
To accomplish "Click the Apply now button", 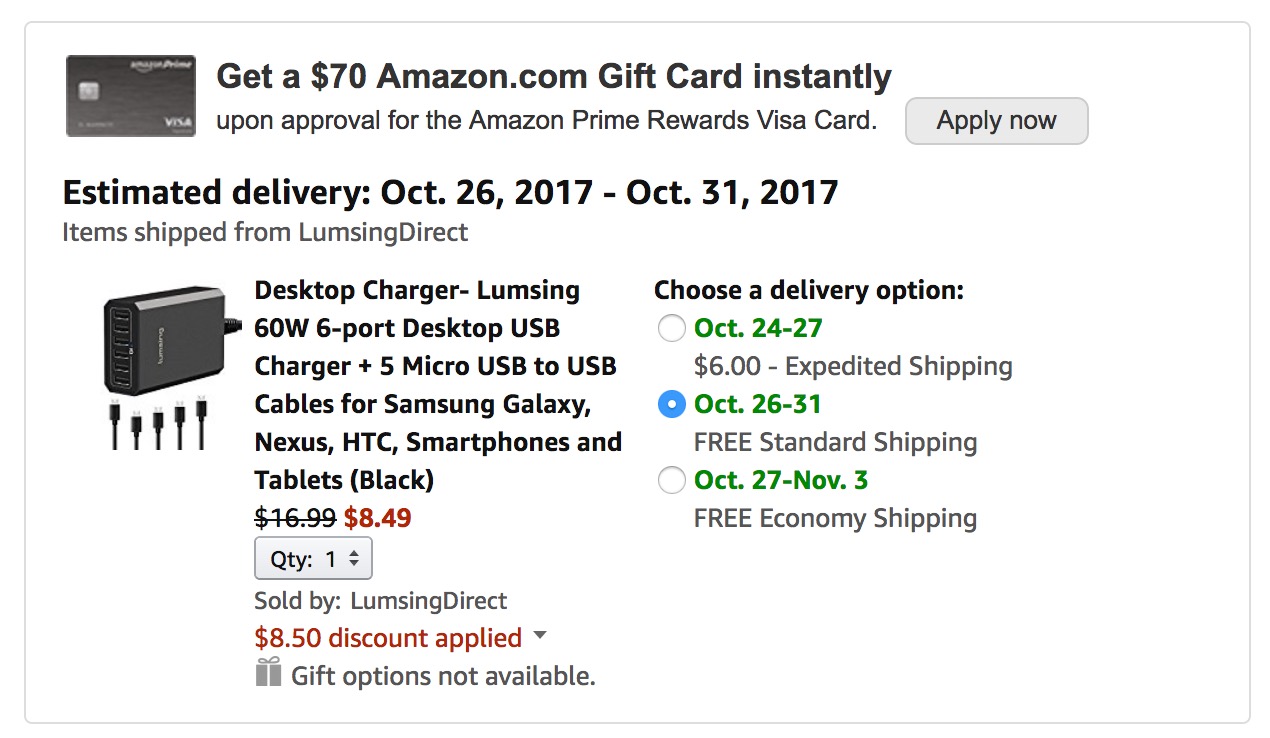I will pyautogui.click(x=996, y=121).
